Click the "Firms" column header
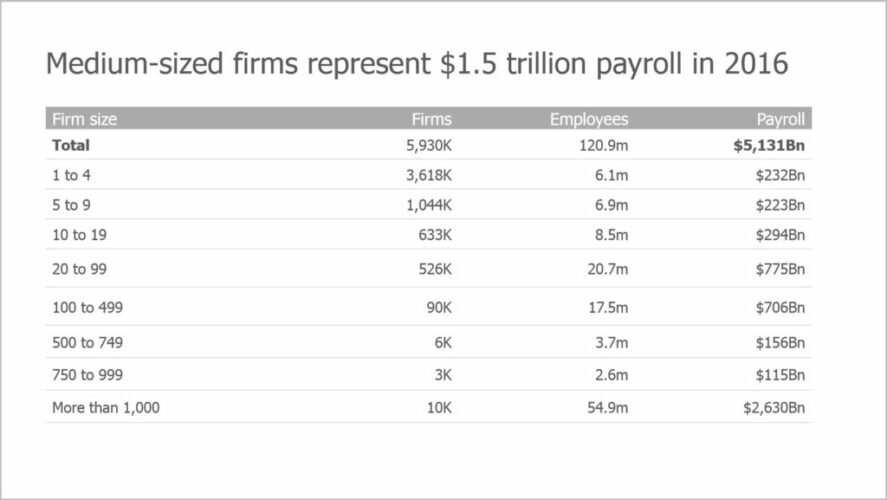Screen dimensions: 887x500 432,119
